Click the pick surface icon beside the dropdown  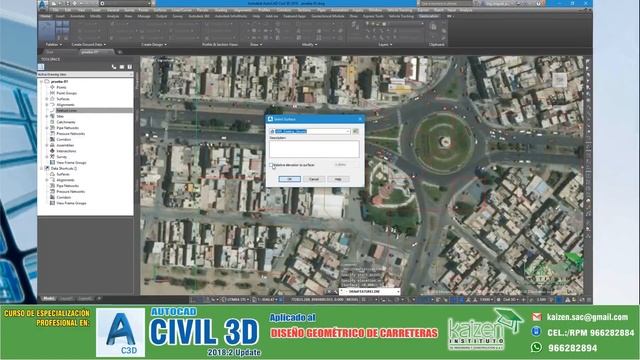pos(356,131)
